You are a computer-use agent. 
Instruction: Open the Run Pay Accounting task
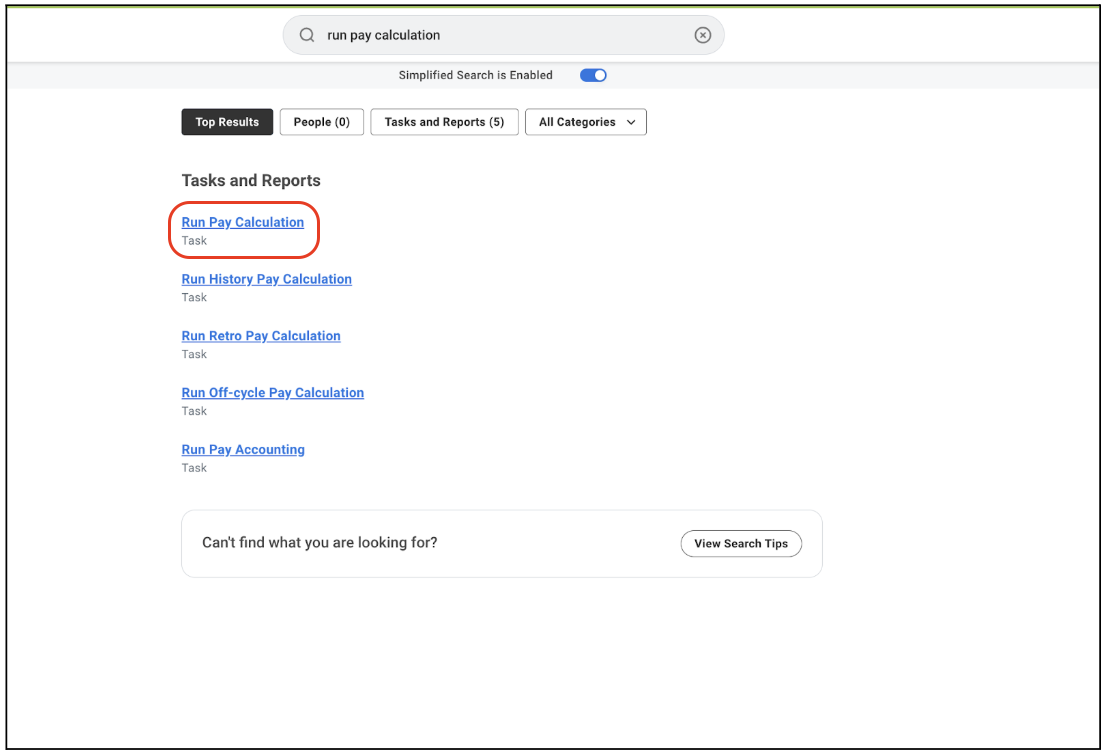[x=243, y=449]
